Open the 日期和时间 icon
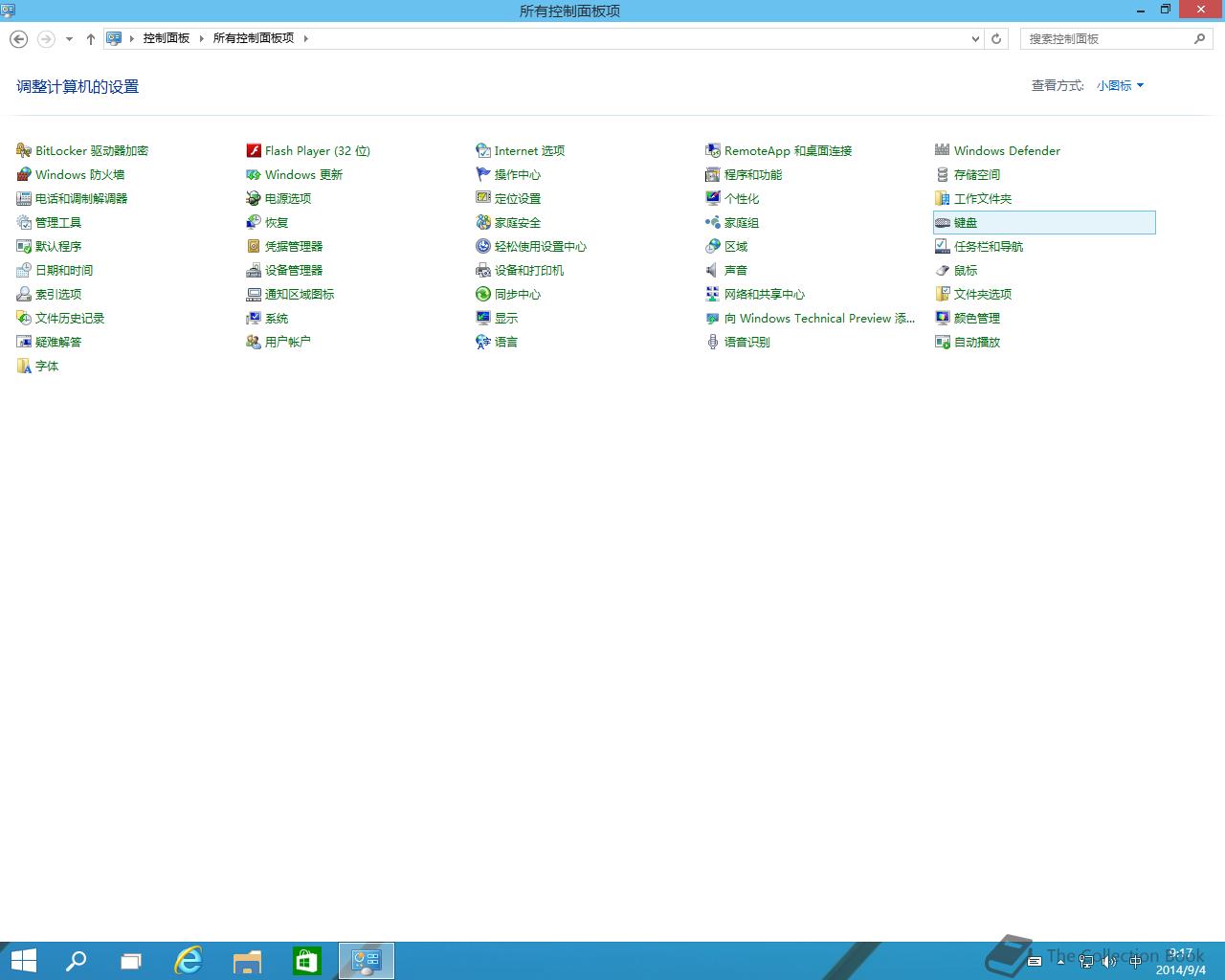The image size is (1225, 980). pos(24,270)
